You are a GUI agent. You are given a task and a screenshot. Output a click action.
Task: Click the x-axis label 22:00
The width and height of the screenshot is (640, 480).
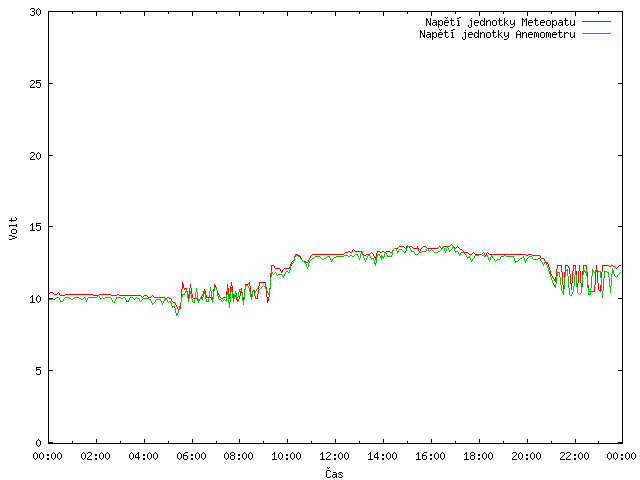574,456
